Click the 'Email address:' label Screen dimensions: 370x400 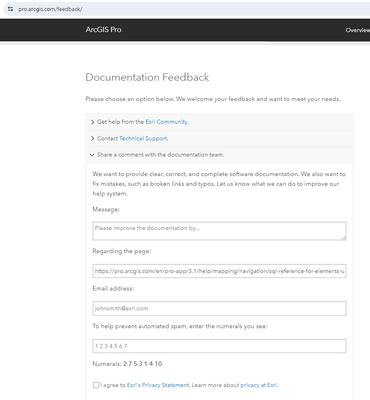click(113, 289)
